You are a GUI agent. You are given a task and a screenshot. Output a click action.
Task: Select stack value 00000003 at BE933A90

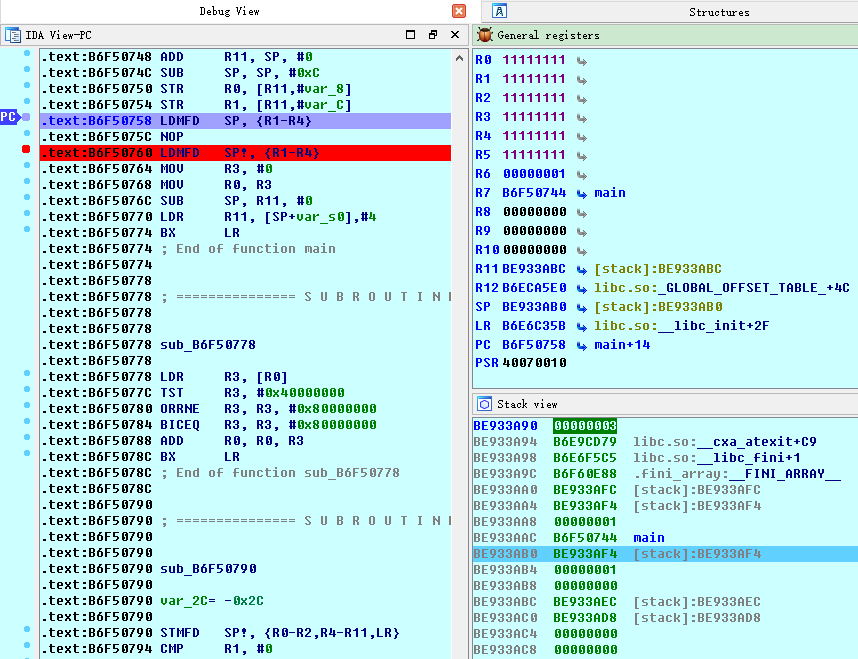click(x=585, y=425)
